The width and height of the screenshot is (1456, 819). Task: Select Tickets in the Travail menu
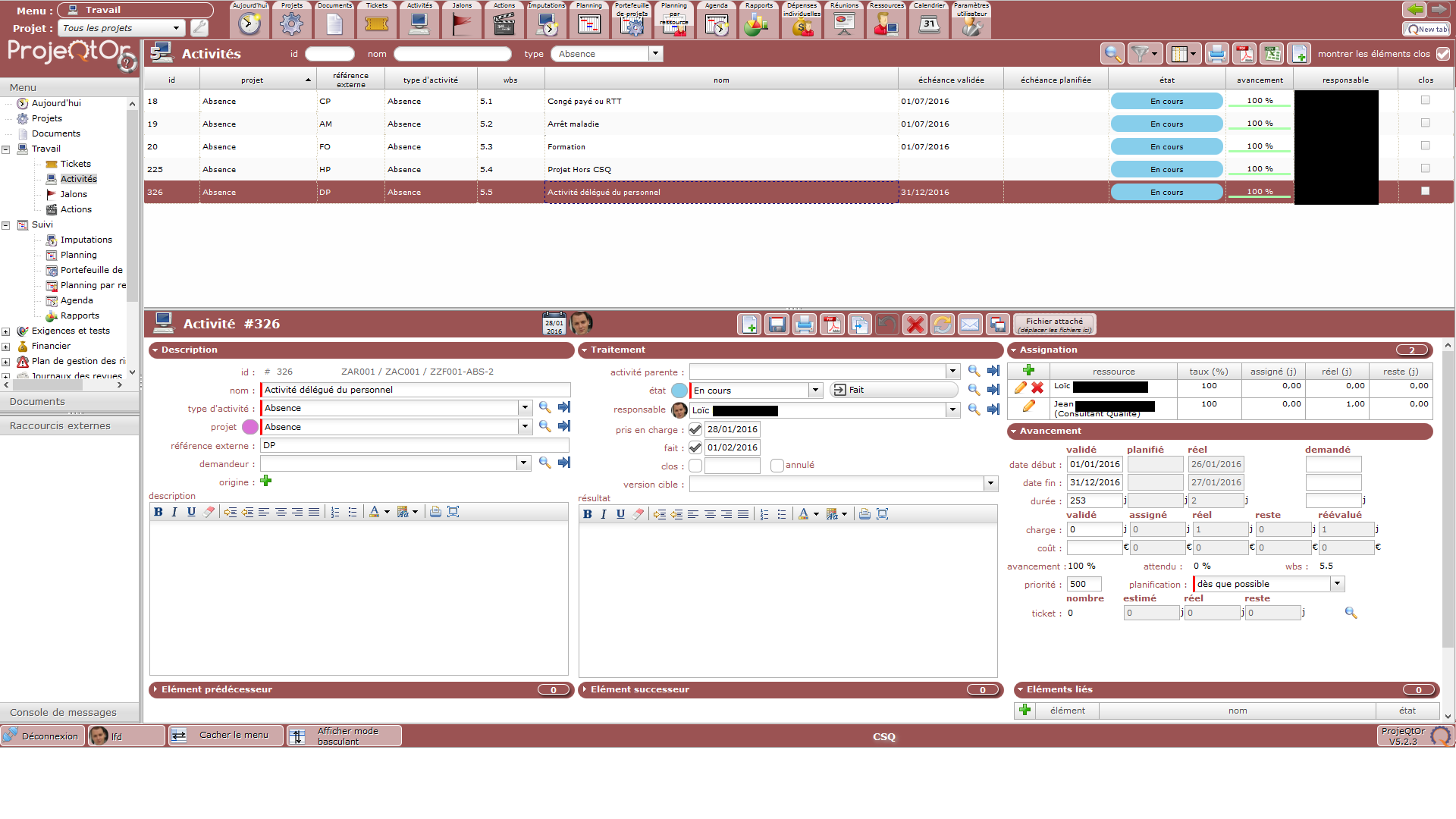coord(75,164)
